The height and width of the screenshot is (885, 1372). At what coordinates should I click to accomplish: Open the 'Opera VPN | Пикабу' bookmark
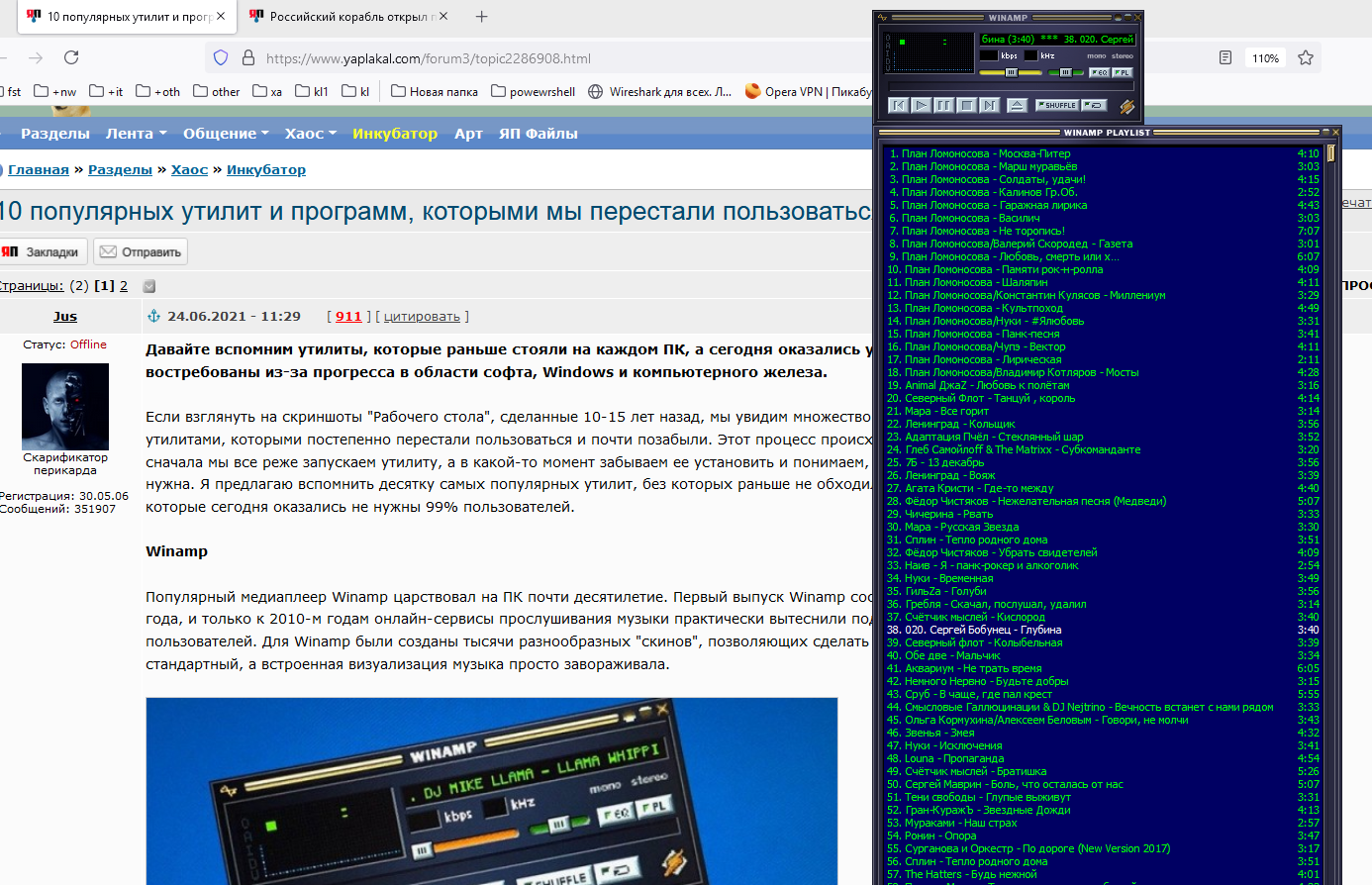(809, 91)
